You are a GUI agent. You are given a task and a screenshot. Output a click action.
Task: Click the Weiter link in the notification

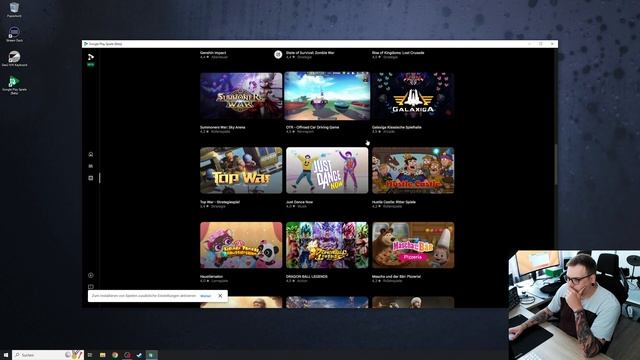[205, 296]
